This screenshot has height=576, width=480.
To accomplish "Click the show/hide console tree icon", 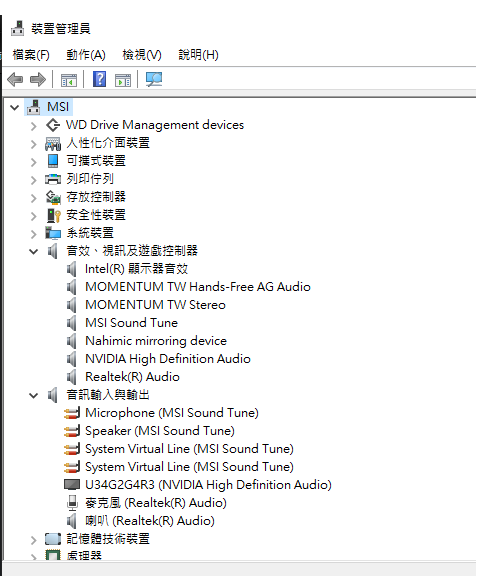I will (69, 80).
